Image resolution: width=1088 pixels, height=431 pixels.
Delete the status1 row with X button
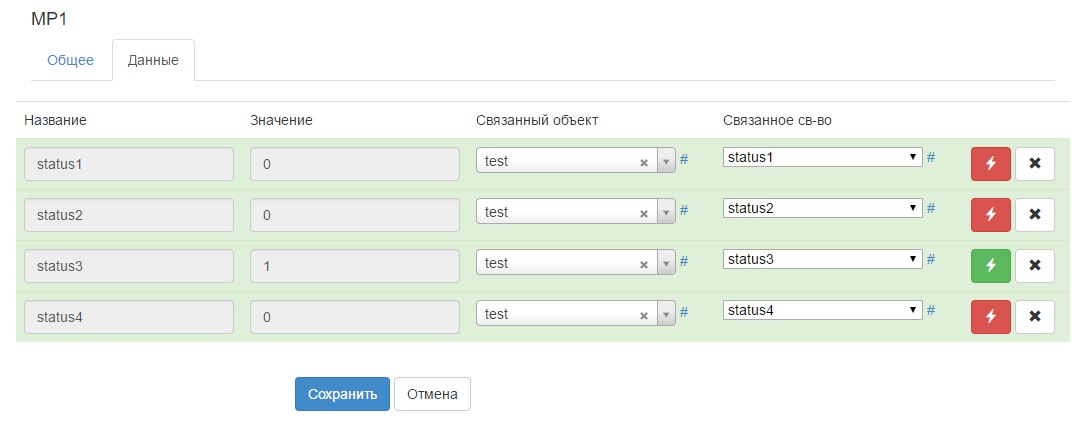point(1034,163)
